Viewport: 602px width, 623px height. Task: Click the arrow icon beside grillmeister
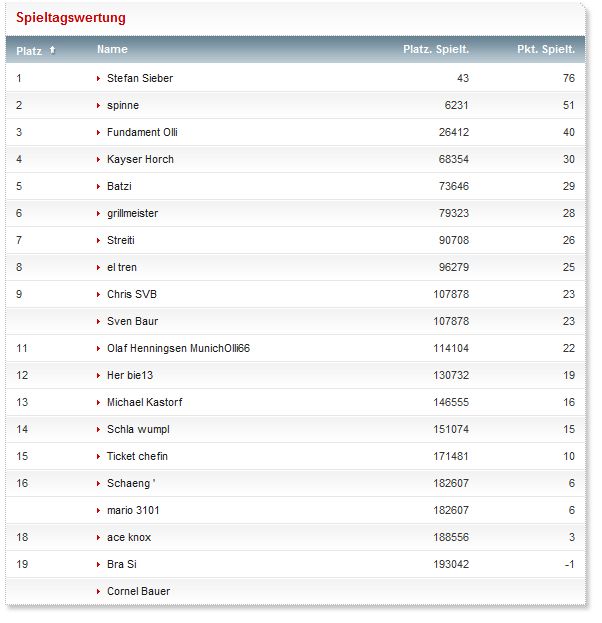tap(98, 213)
